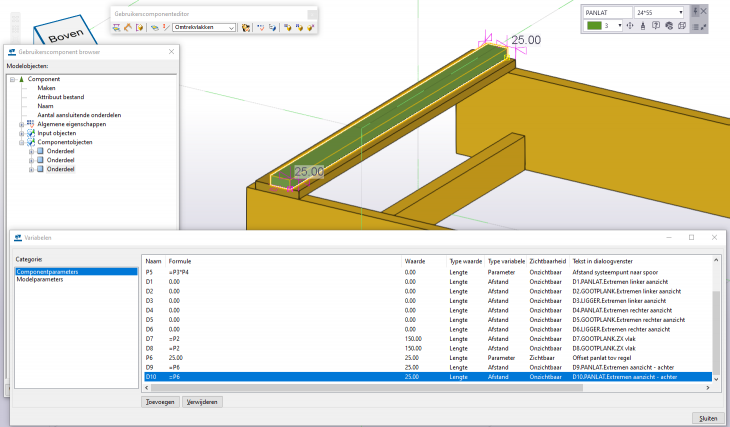Click the pin icon on the PANLAT toolbar
This screenshot has height=427, width=730.
point(696,11)
